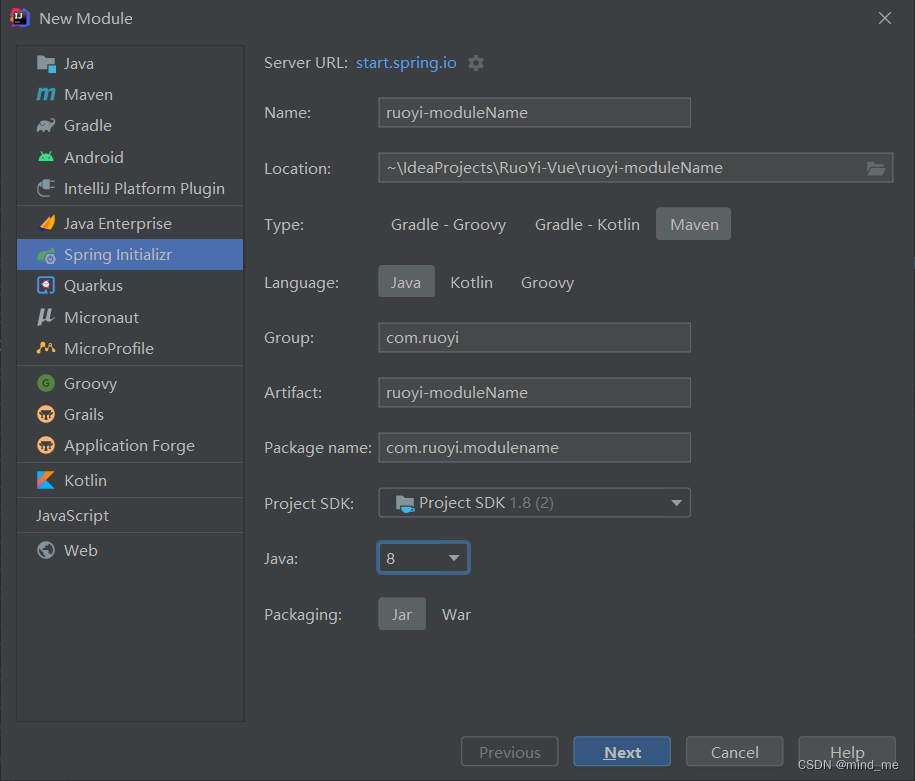This screenshot has height=781, width=915.
Task: Click the IntelliJ Platform Plugin icon
Action: 46,189
